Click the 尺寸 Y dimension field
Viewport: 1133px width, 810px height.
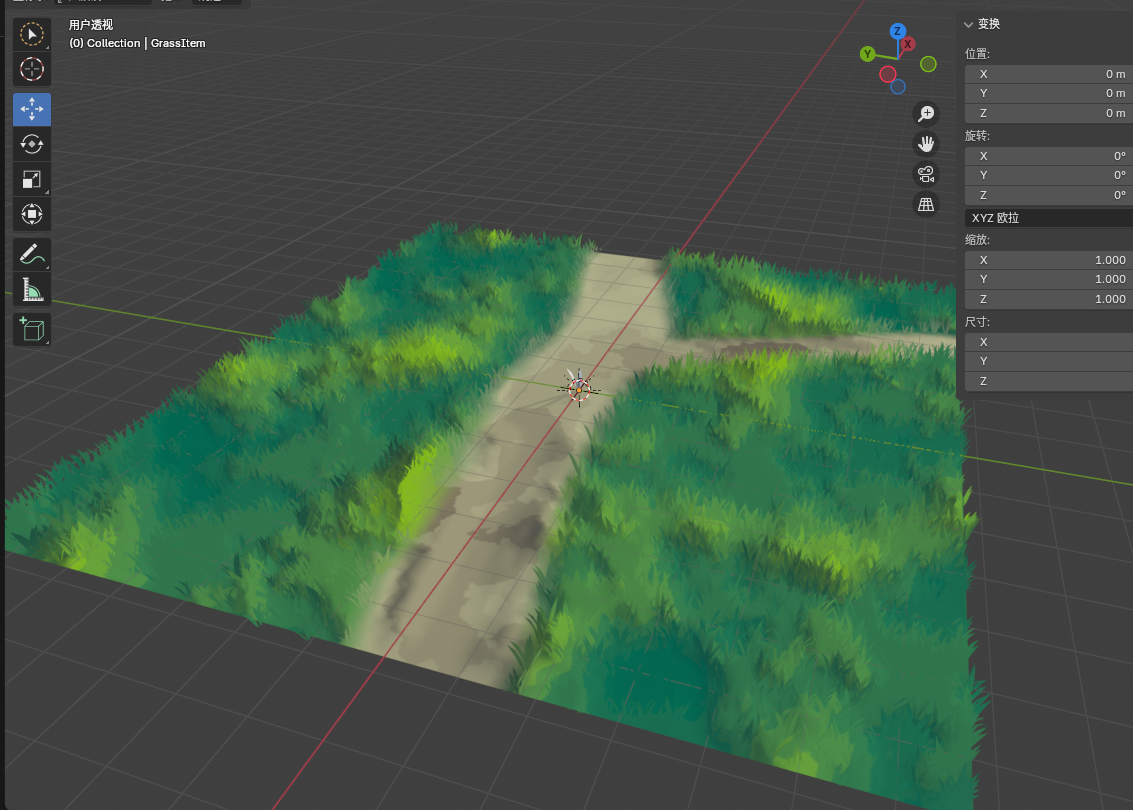click(x=1048, y=361)
